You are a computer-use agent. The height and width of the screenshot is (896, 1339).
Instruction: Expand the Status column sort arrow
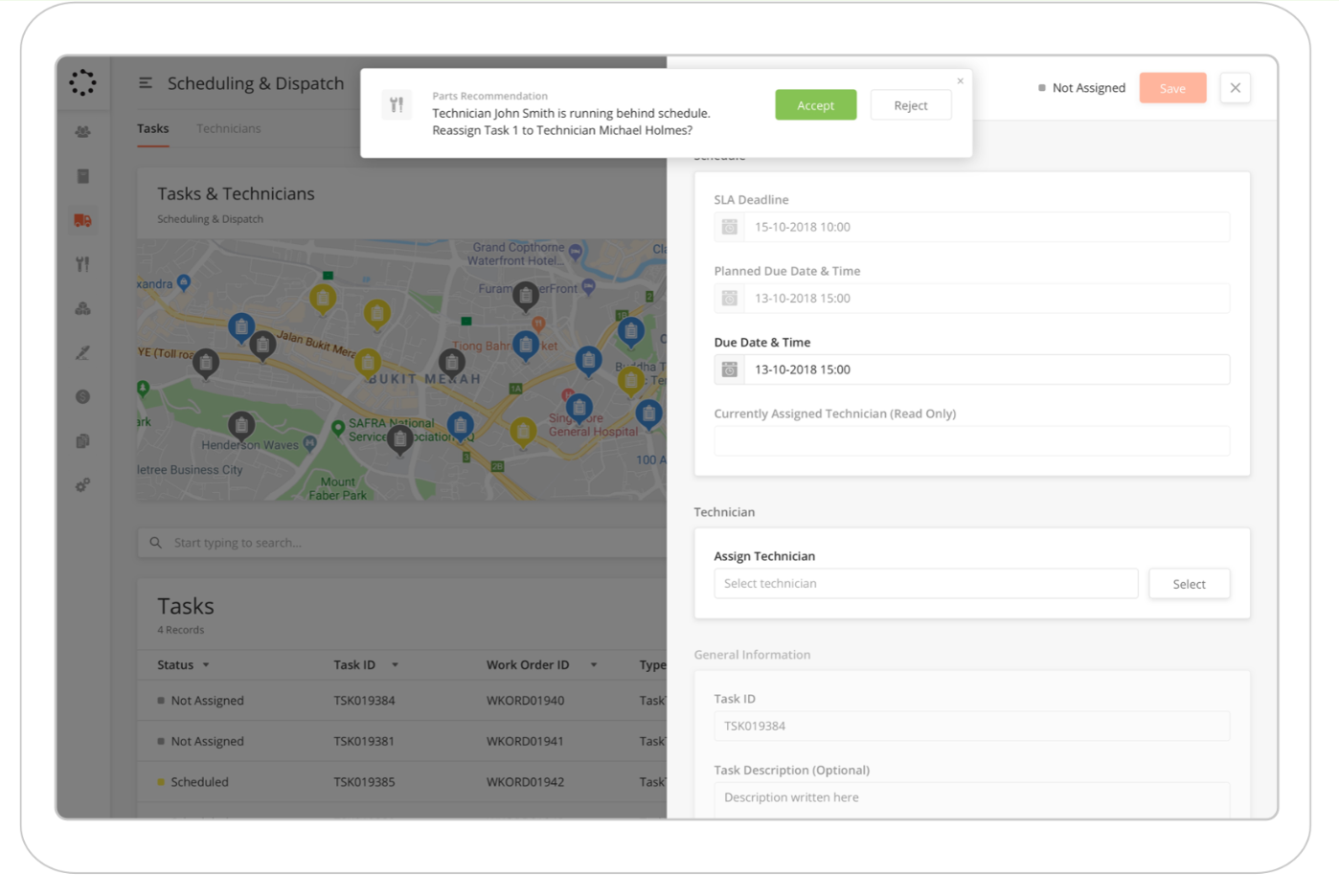point(206,665)
